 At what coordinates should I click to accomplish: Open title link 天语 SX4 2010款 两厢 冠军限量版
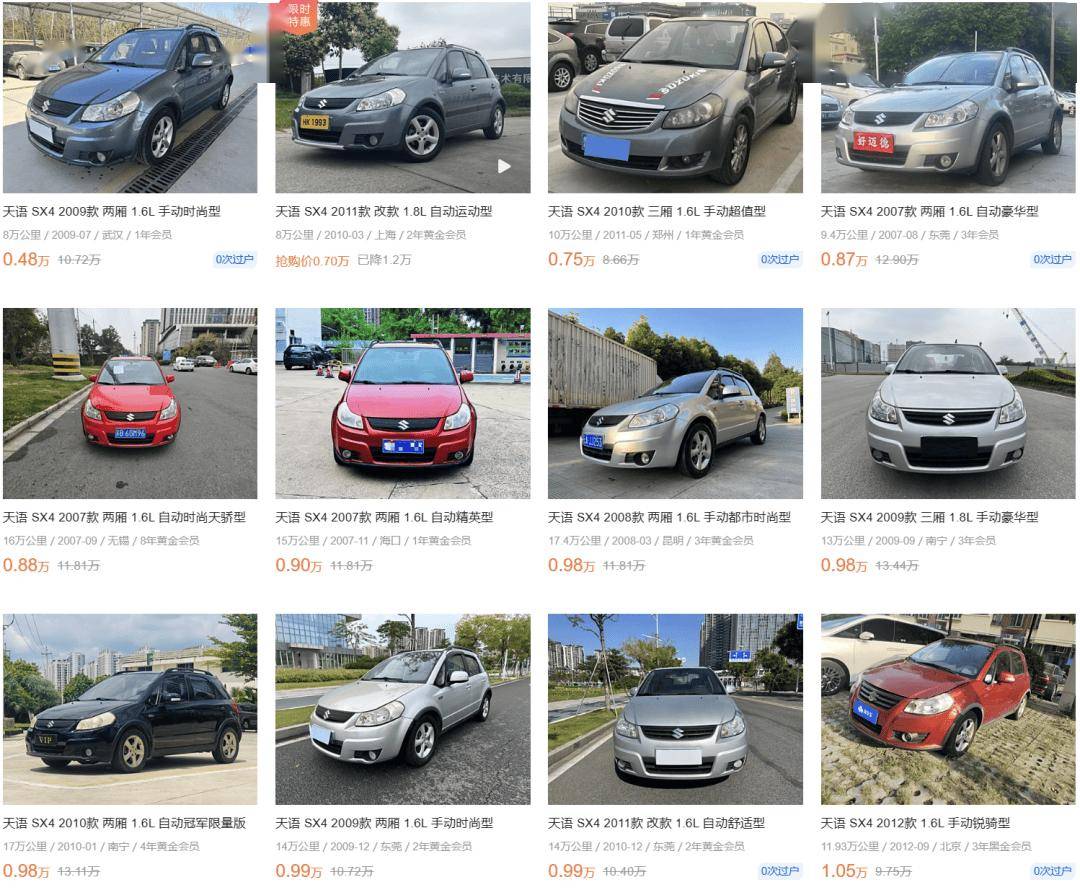coord(125,823)
